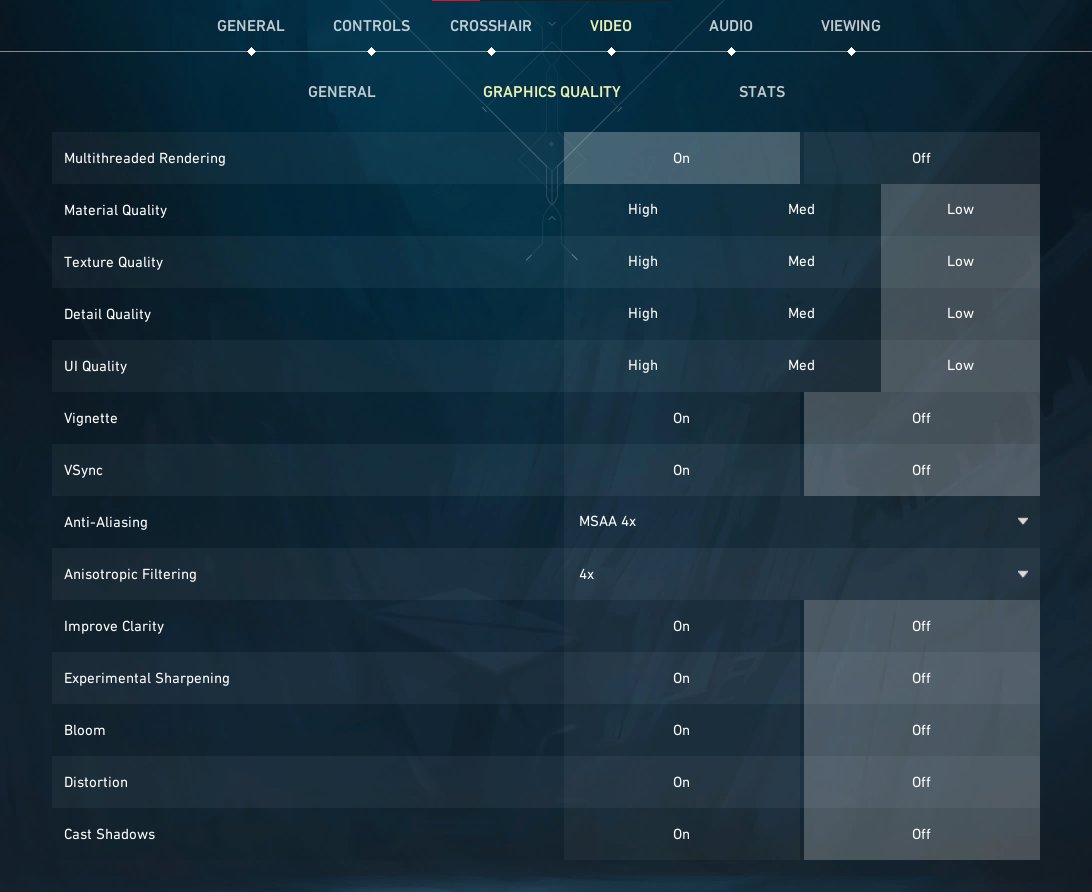
Task: Turn Cast Shadows Off
Action: pyautogui.click(x=921, y=834)
